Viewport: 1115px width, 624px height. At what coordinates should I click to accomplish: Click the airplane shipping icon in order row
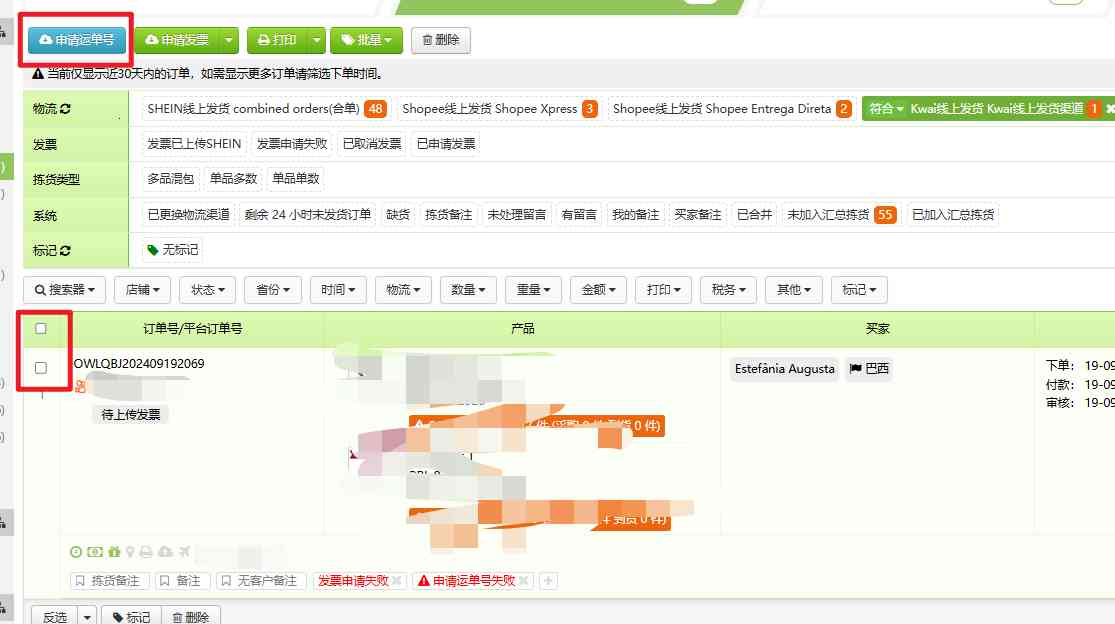point(184,551)
